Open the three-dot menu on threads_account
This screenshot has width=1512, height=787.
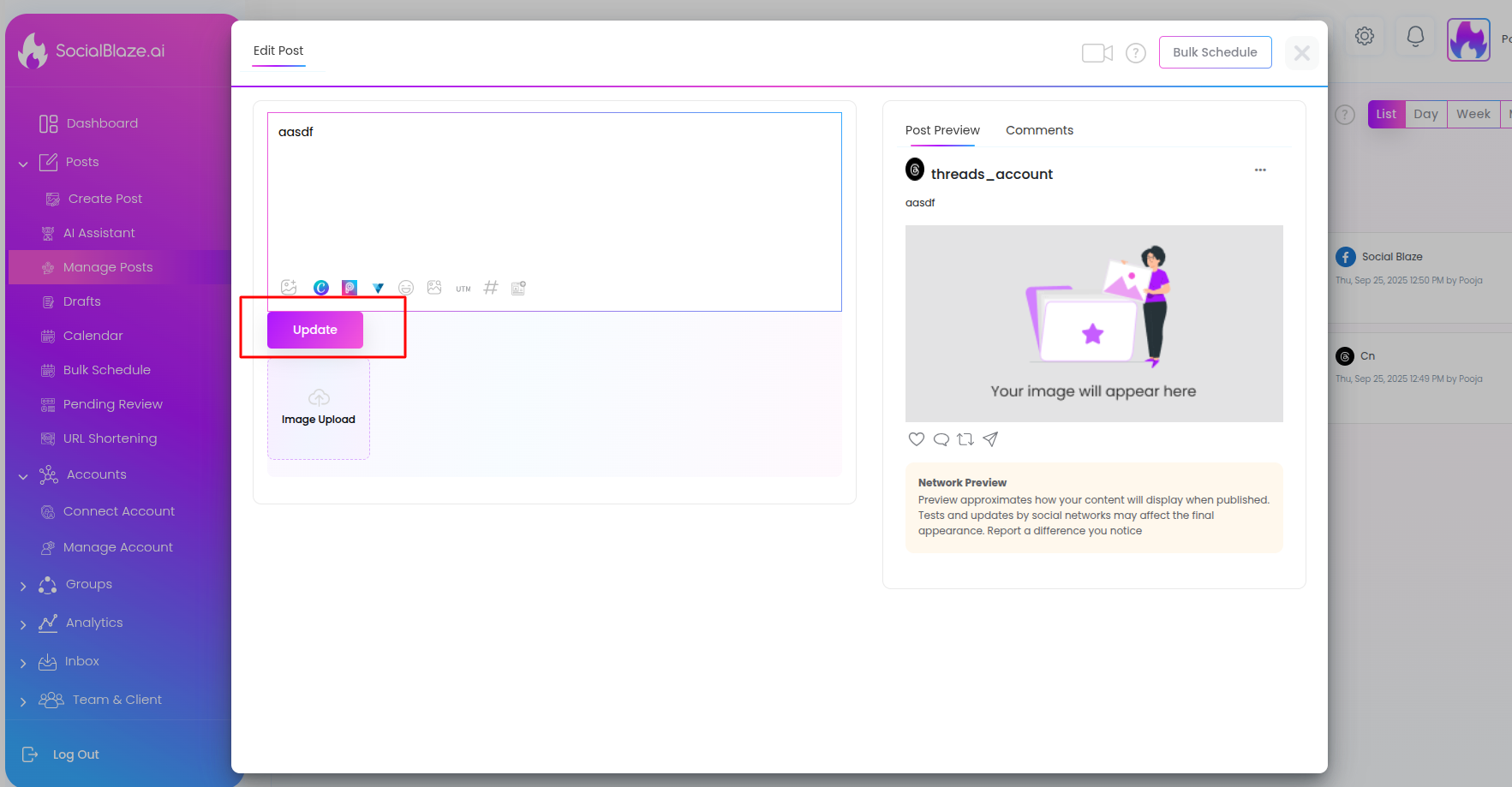(x=1260, y=170)
